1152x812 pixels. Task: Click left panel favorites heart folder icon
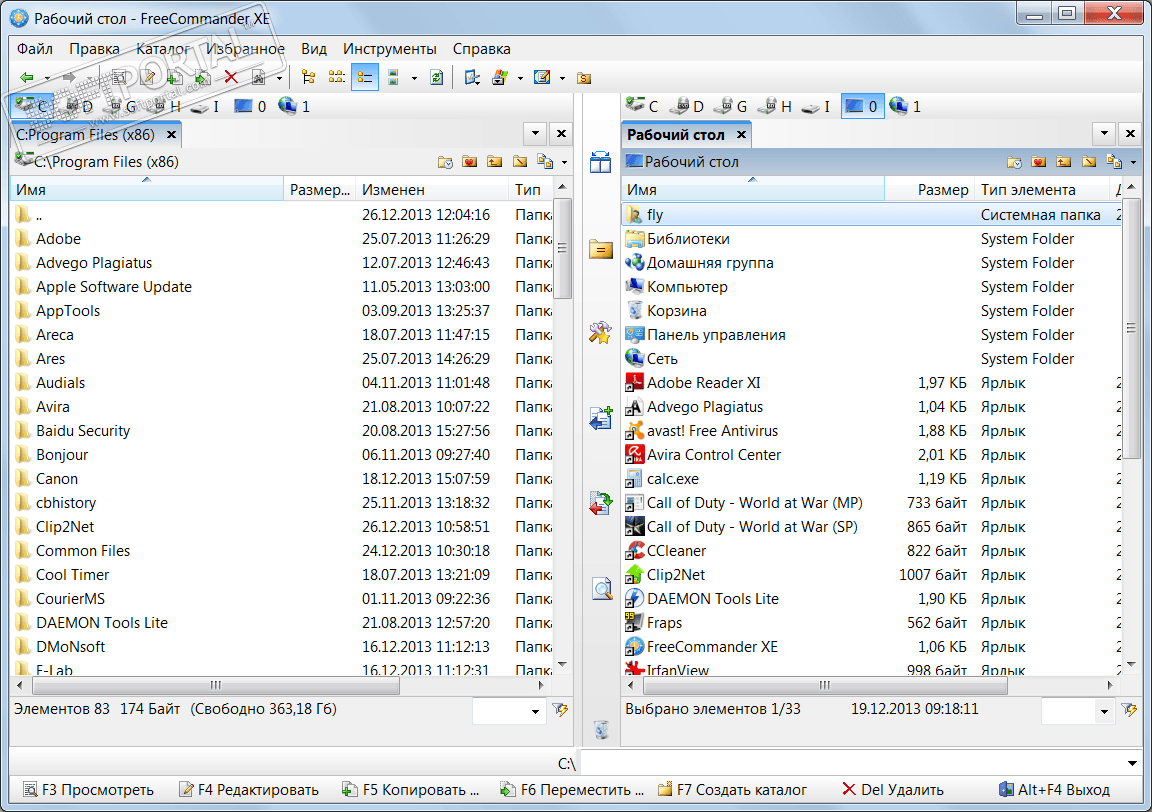469,162
